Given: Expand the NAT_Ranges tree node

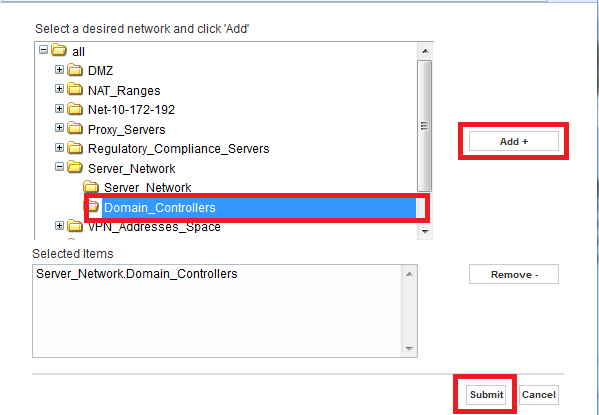Looking at the screenshot, I should tap(59, 89).
